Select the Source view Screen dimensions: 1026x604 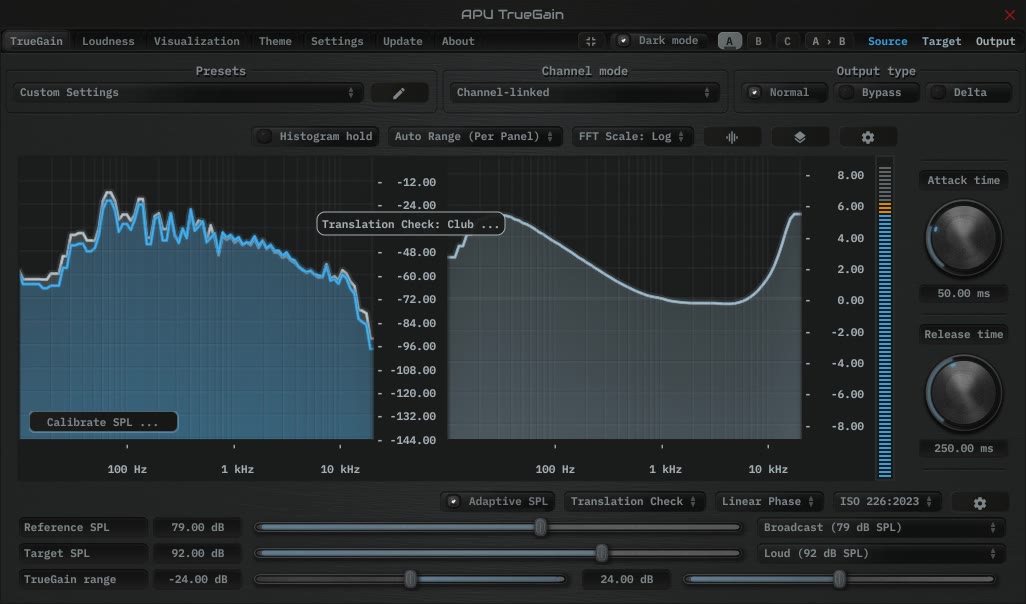coord(887,41)
